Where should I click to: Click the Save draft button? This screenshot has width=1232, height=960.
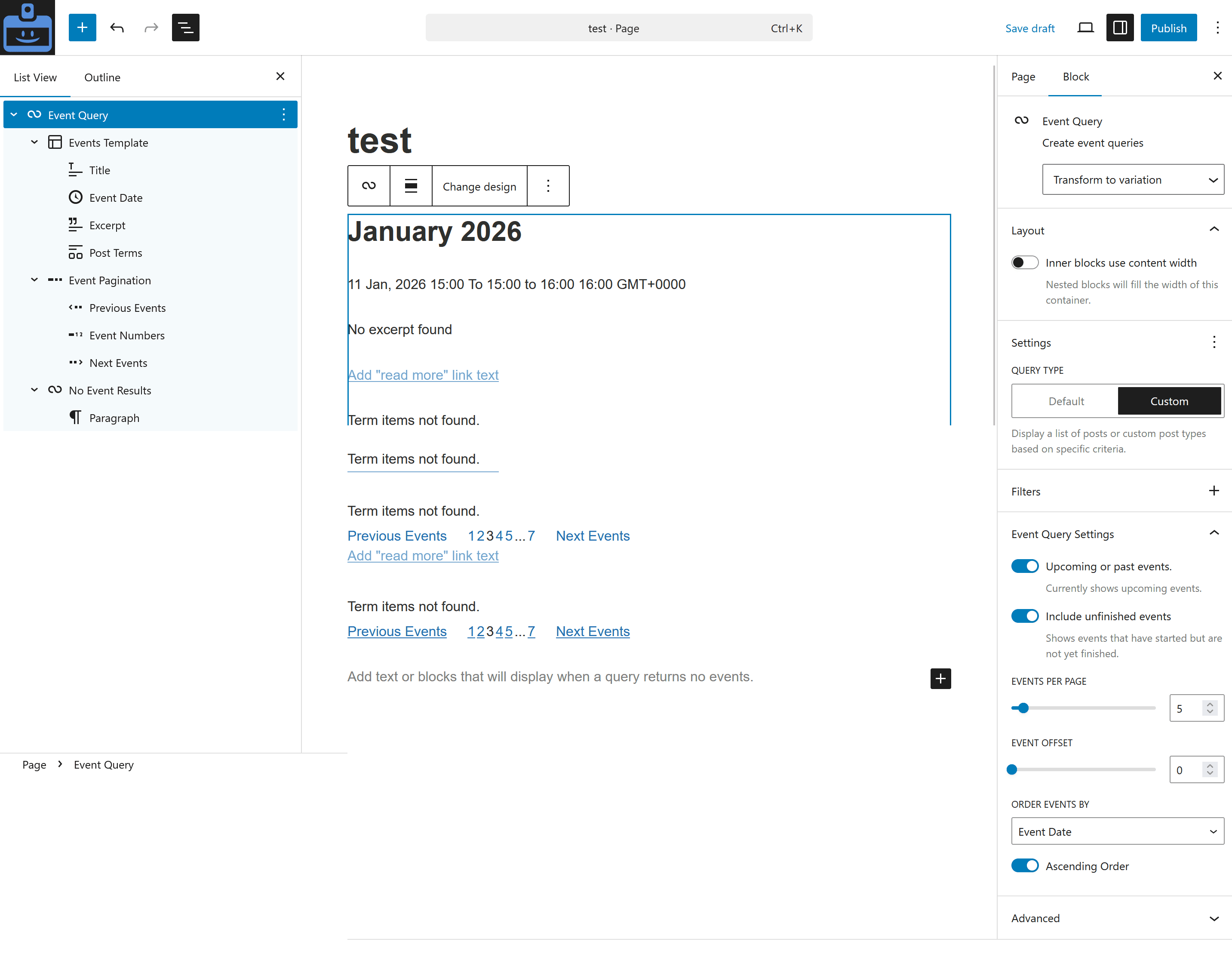click(x=1029, y=28)
